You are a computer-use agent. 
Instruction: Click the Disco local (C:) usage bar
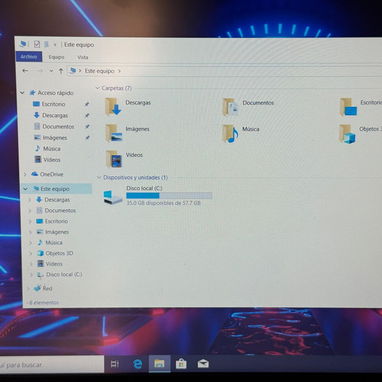pyautogui.click(x=169, y=196)
